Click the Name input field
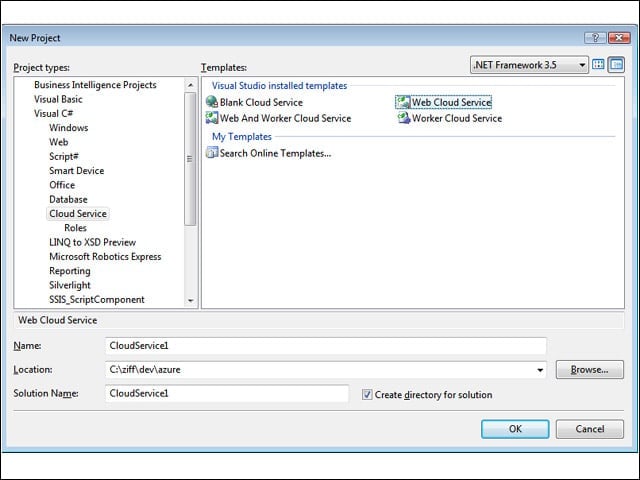The width and height of the screenshot is (640, 480). coord(326,346)
